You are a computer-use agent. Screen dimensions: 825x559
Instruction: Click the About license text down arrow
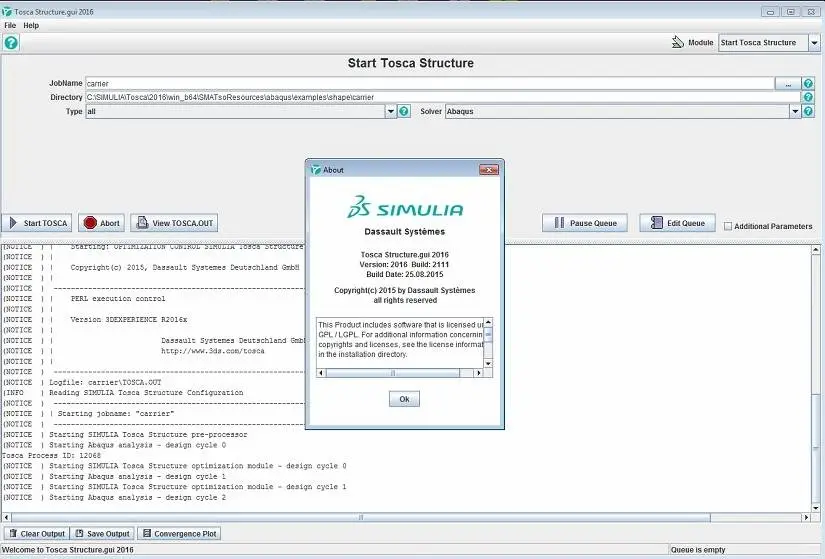click(x=488, y=364)
